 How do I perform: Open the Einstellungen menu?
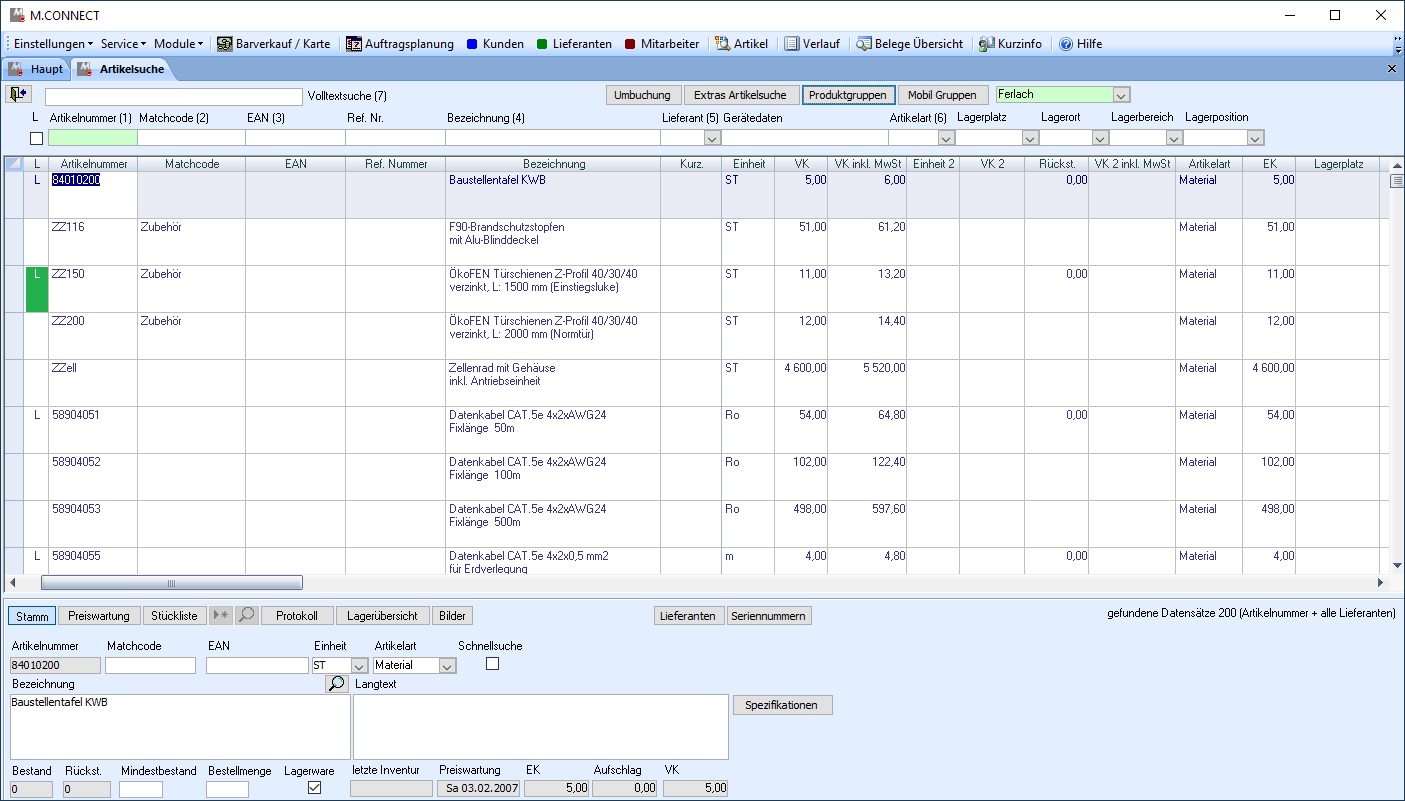coord(53,44)
